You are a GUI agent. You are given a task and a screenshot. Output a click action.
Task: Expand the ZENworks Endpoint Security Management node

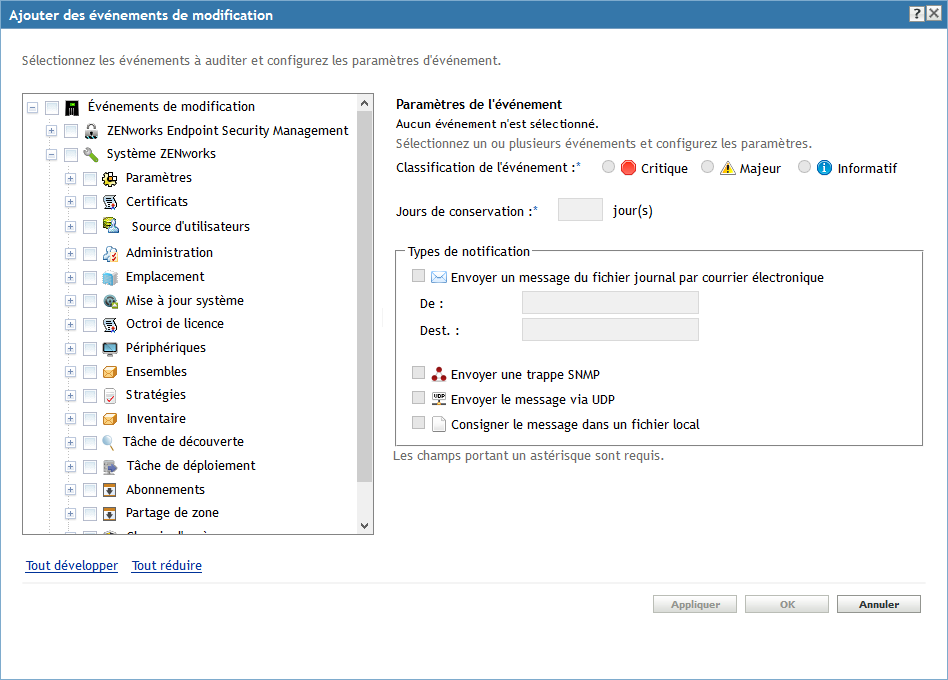(x=51, y=131)
